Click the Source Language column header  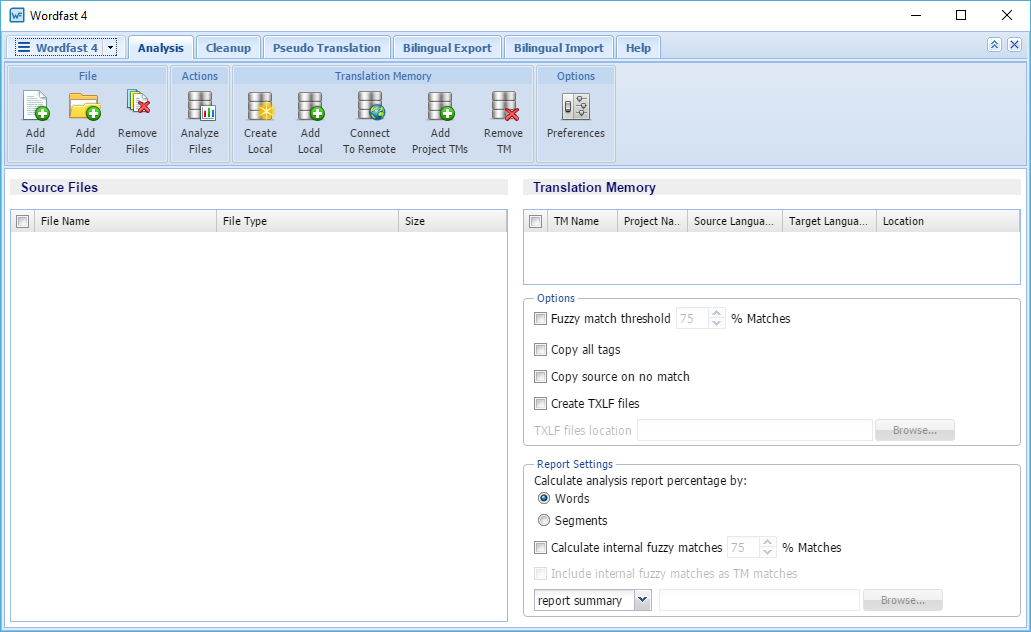(735, 222)
